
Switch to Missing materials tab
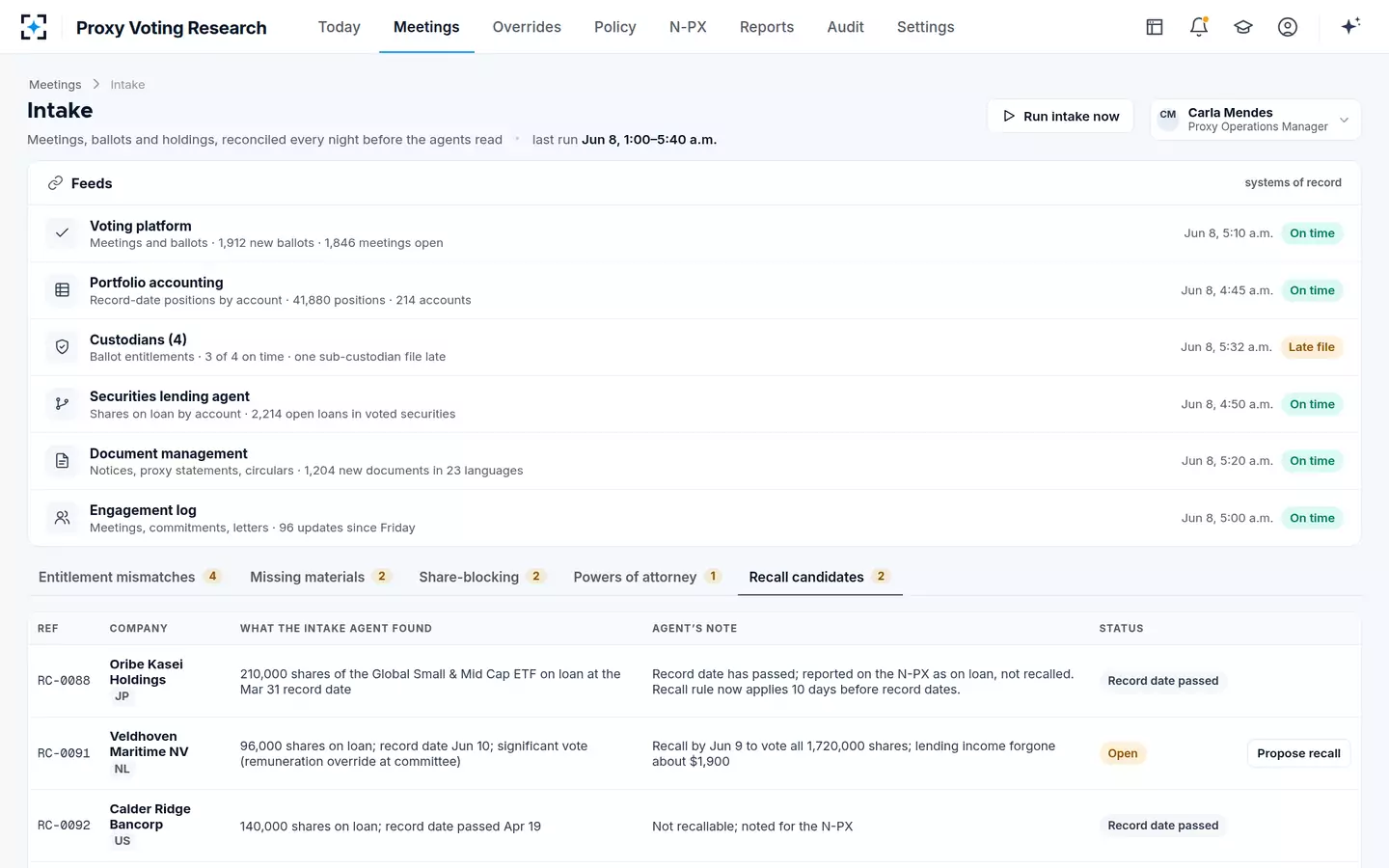[320, 577]
